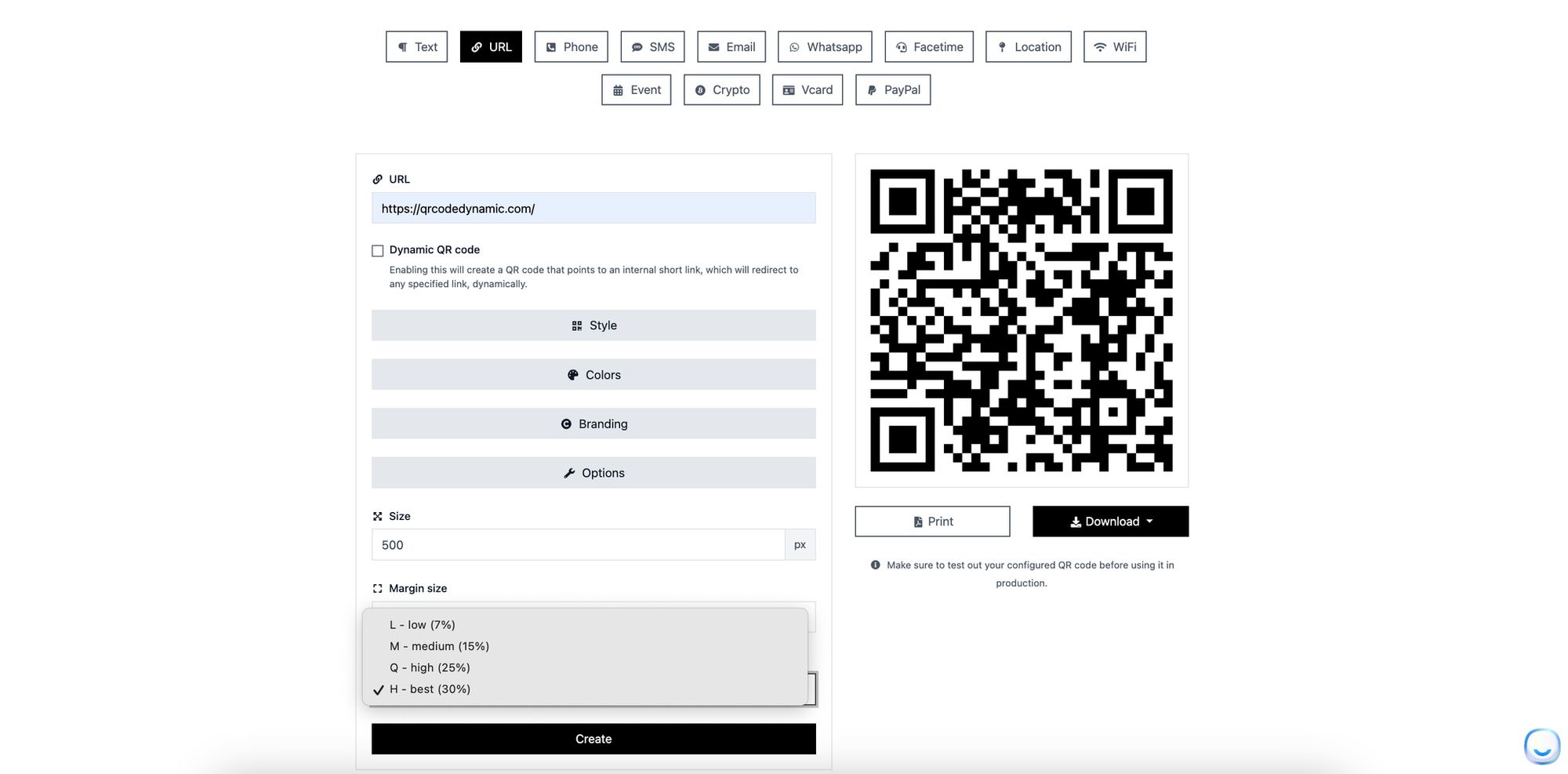
Task: Choose the Whatsapp QR type
Action: (825, 47)
